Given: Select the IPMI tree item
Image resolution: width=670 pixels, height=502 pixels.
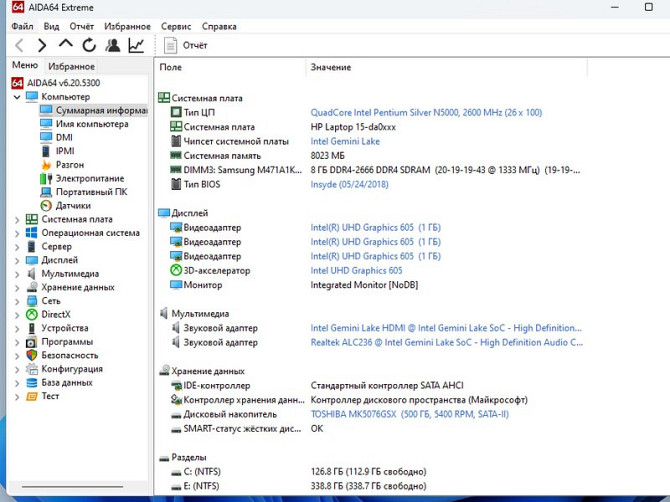Looking at the screenshot, I should (x=57, y=151).
